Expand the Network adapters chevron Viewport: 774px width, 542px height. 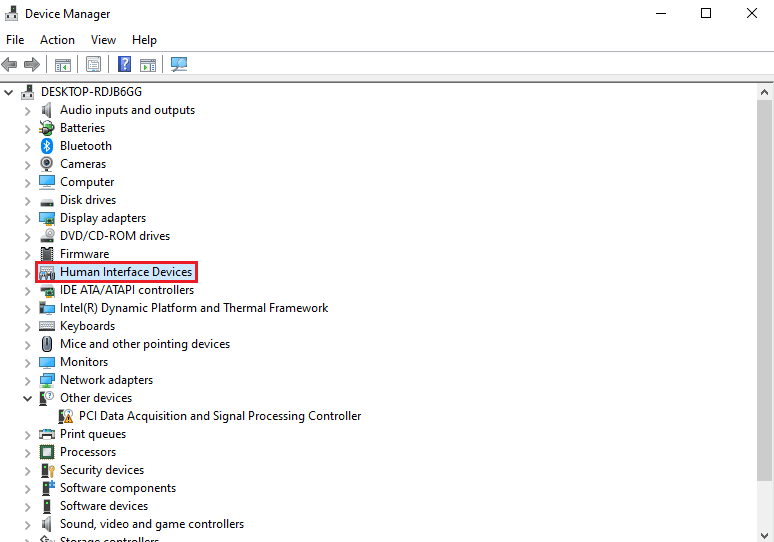pyautogui.click(x=28, y=381)
